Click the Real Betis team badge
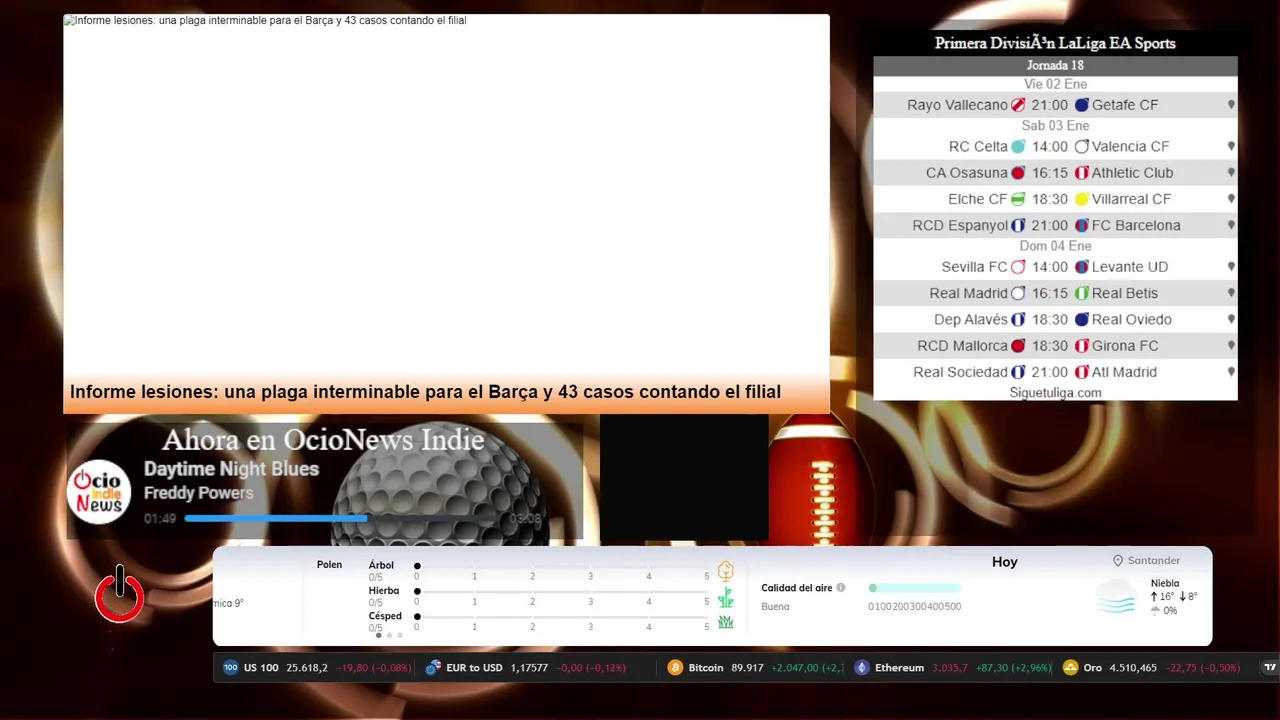 pos(1081,293)
